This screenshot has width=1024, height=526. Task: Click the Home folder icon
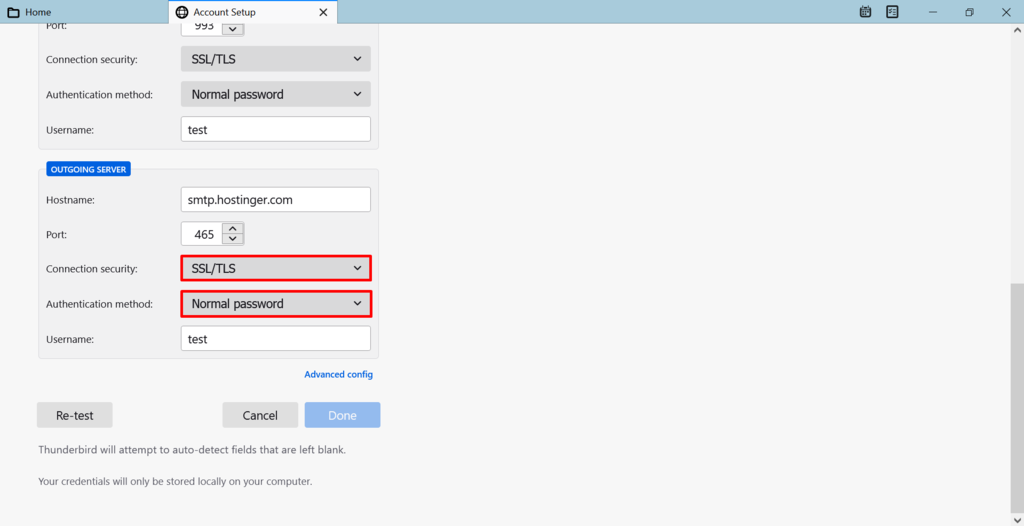(x=13, y=12)
